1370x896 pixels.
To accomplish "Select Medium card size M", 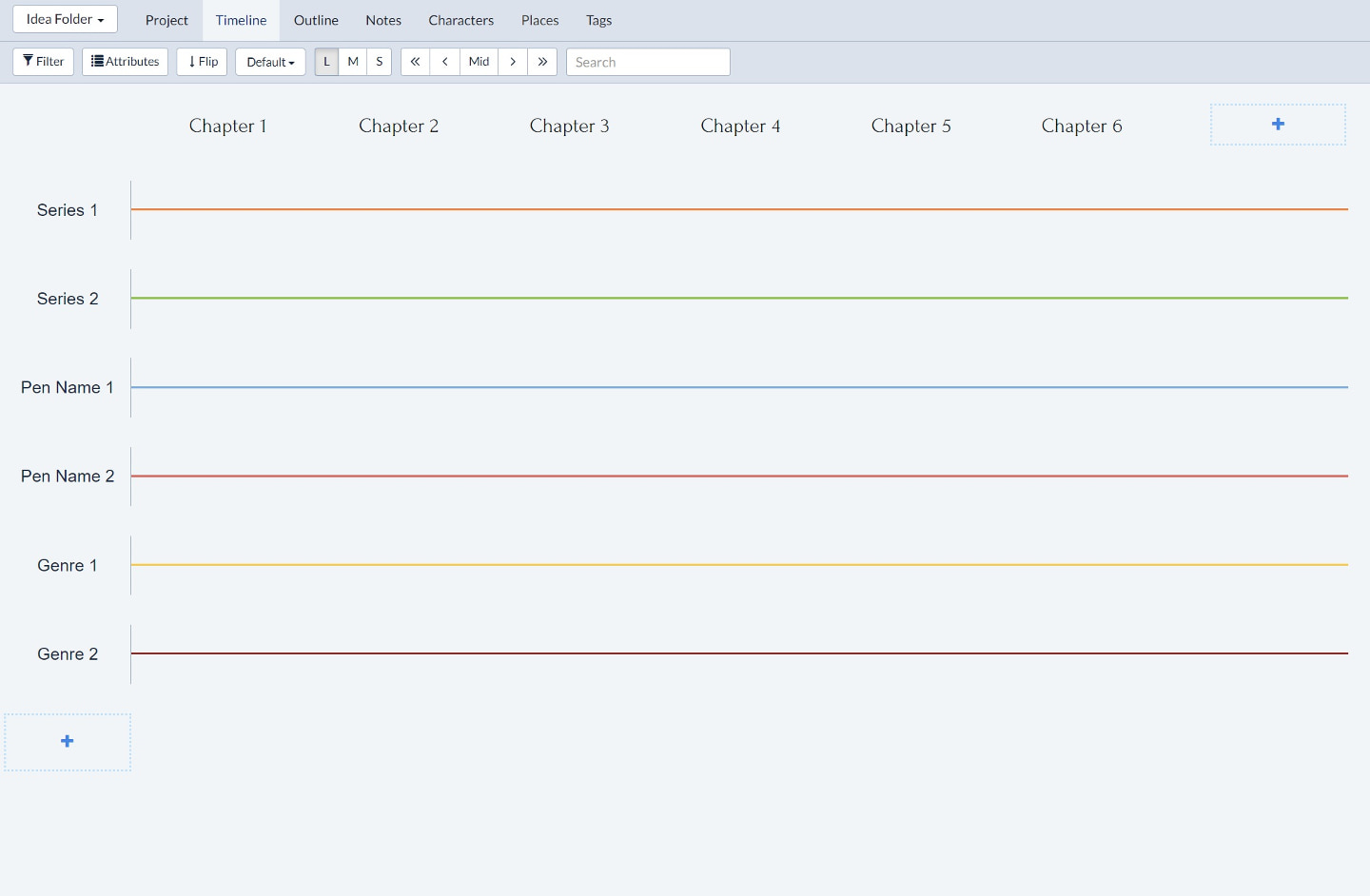I will 353,62.
